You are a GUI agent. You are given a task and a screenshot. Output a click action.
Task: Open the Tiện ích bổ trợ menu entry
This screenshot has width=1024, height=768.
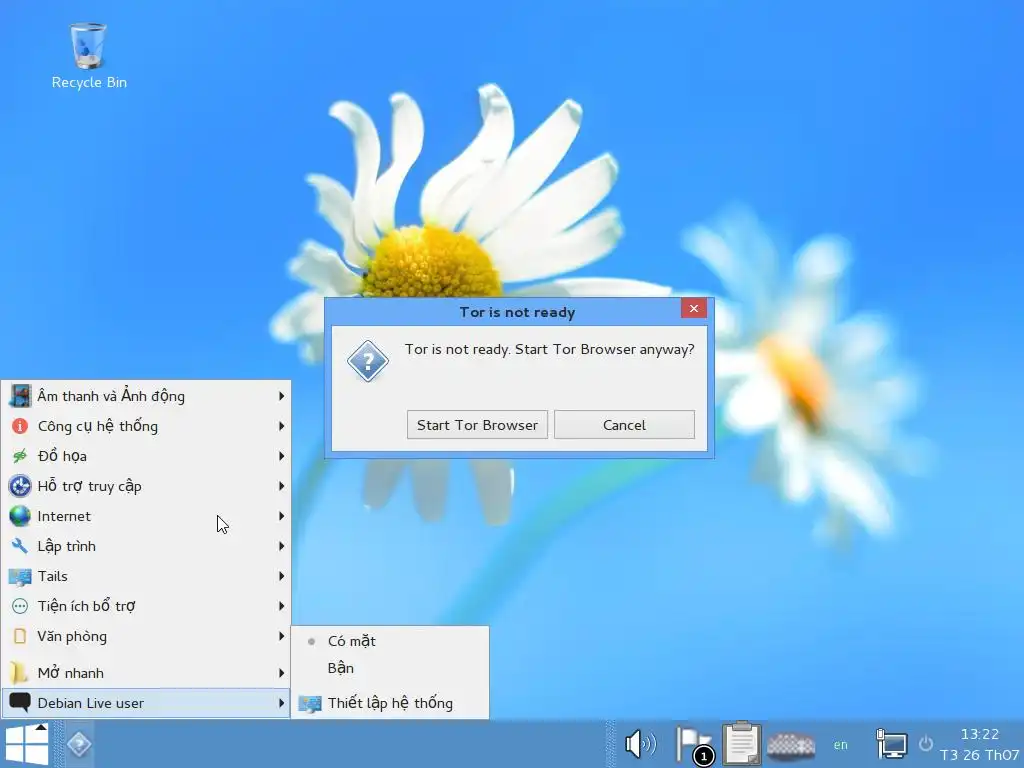click(146, 606)
